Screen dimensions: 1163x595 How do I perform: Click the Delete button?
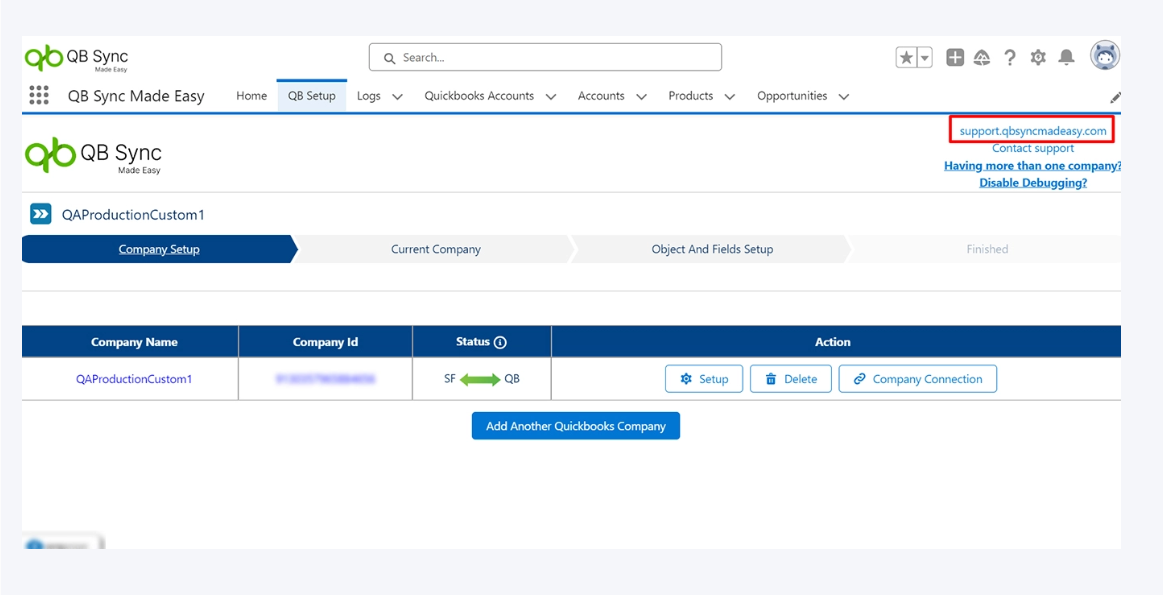coord(791,378)
